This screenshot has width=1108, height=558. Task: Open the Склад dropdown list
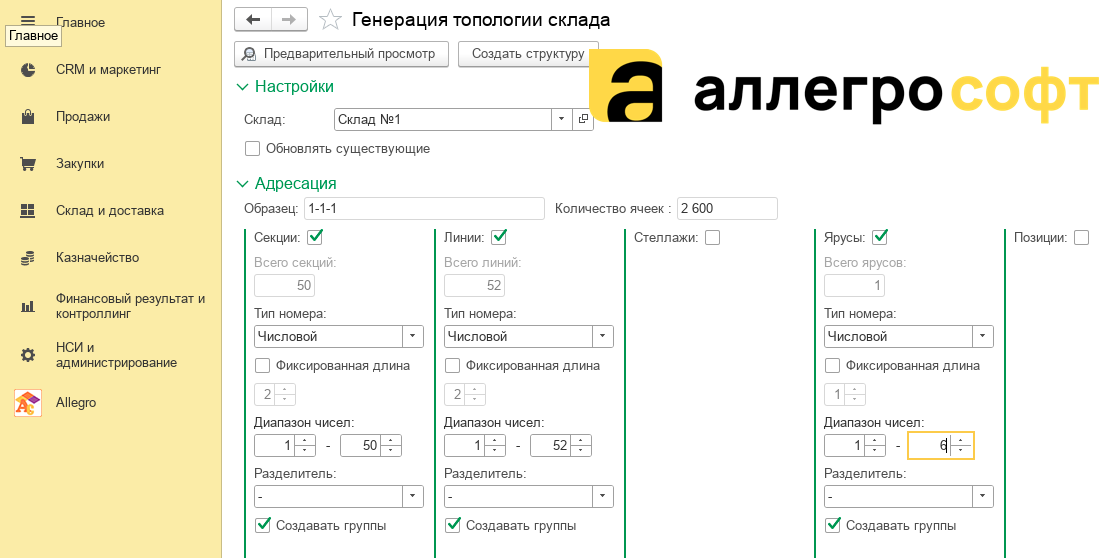coord(561,119)
